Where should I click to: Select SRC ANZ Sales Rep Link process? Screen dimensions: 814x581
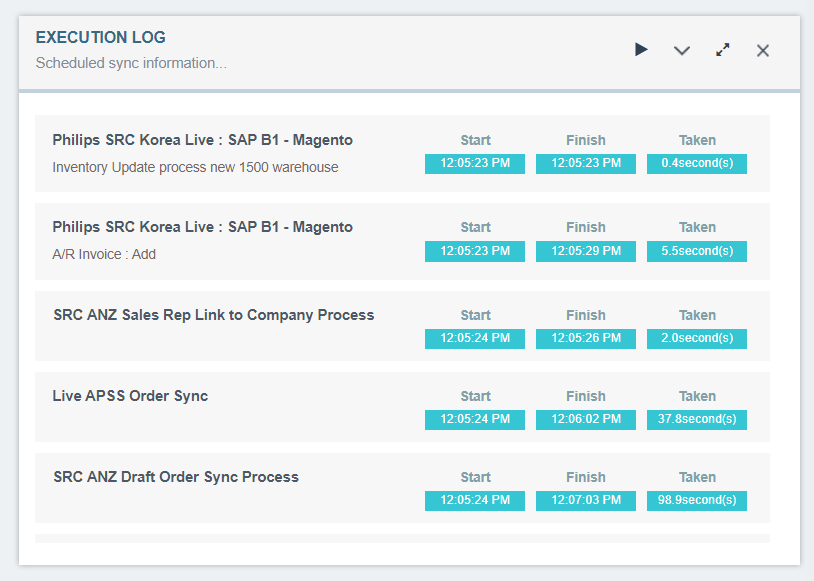pos(213,315)
